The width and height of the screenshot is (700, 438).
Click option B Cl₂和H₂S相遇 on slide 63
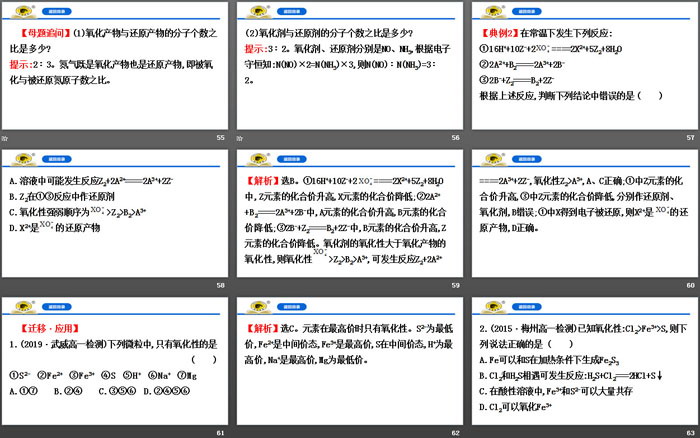pyautogui.click(x=571, y=375)
